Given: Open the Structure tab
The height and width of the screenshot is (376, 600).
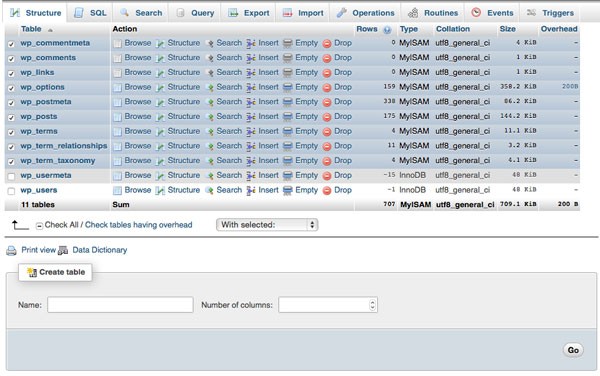Looking at the screenshot, I should pyautogui.click(x=36, y=13).
